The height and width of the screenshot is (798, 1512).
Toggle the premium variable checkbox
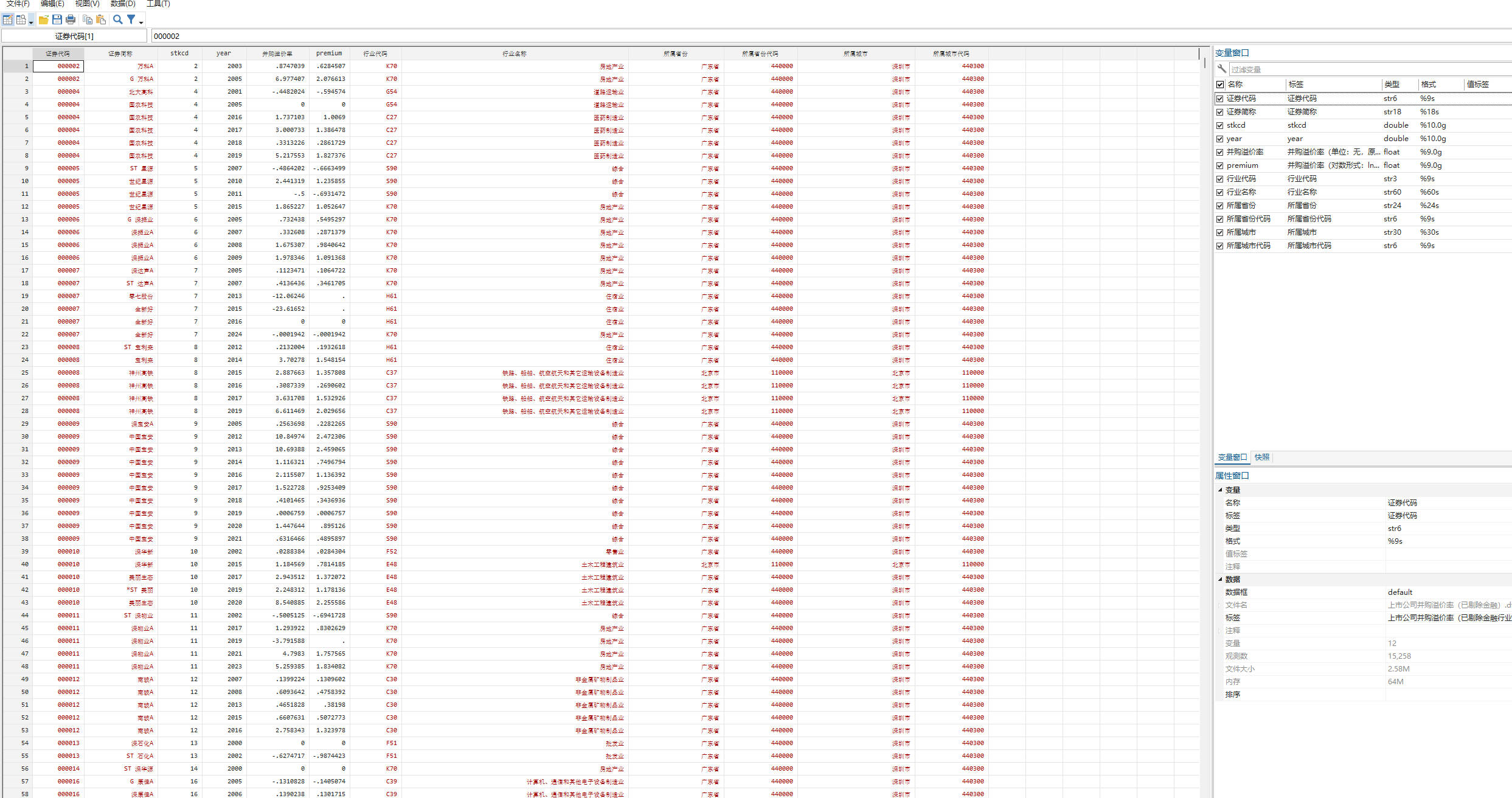[1220, 165]
